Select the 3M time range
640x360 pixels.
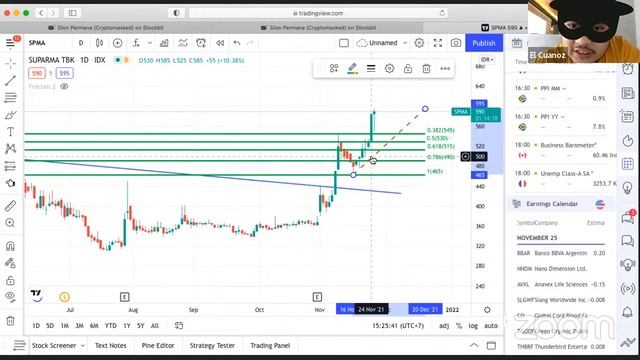click(x=79, y=326)
